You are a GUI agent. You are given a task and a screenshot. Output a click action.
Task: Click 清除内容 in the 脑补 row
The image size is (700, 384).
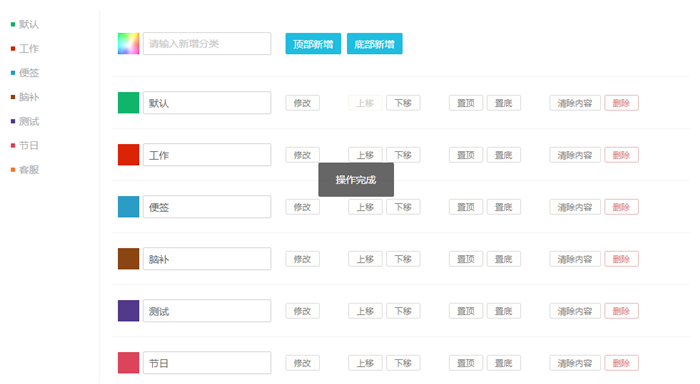coord(575,259)
